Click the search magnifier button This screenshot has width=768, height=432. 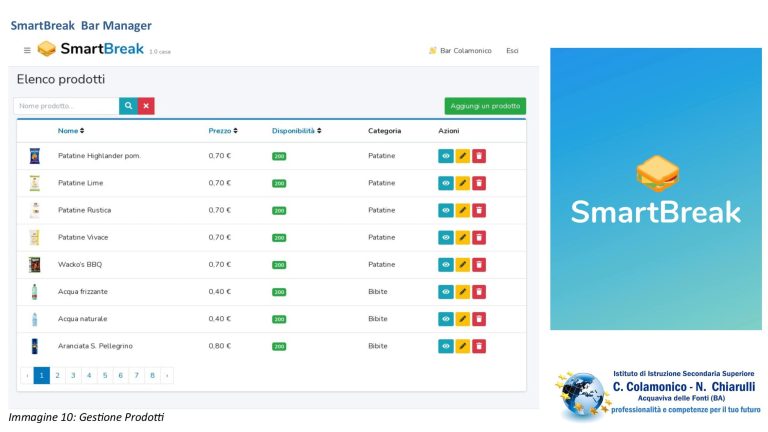point(128,106)
